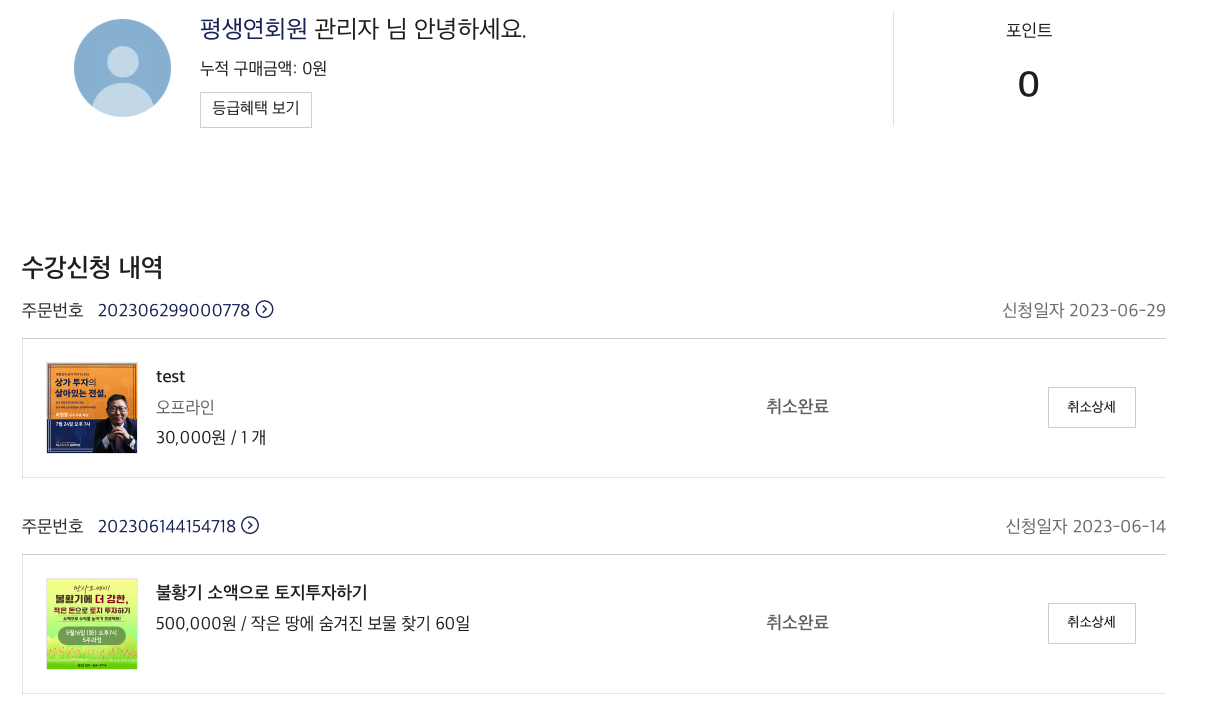This screenshot has width=1210, height=713.
Task: Open 취소상세 for the 불황기 토지투자 order
Action: [x=1091, y=623]
